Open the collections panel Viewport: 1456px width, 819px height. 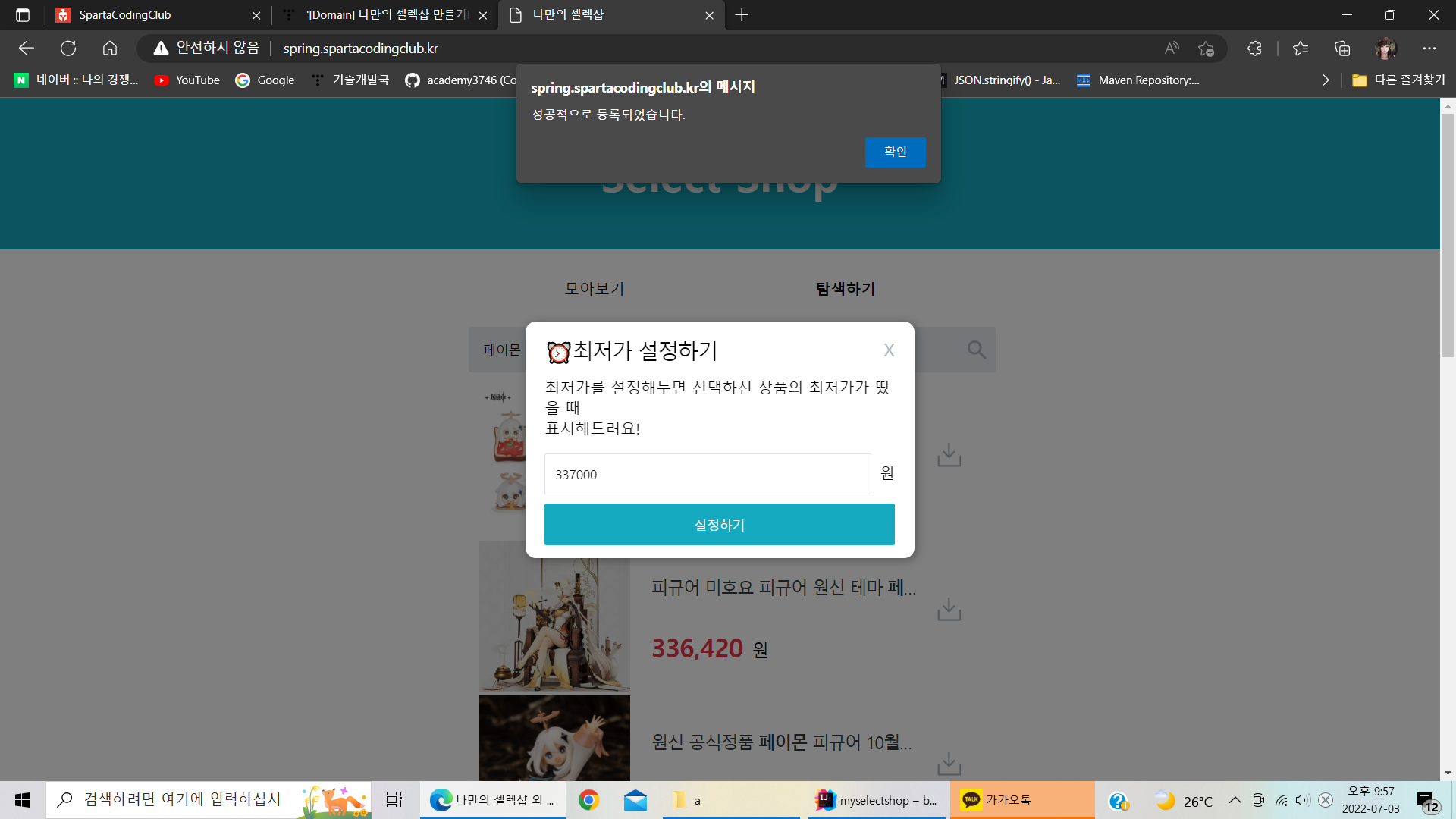[1342, 49]
